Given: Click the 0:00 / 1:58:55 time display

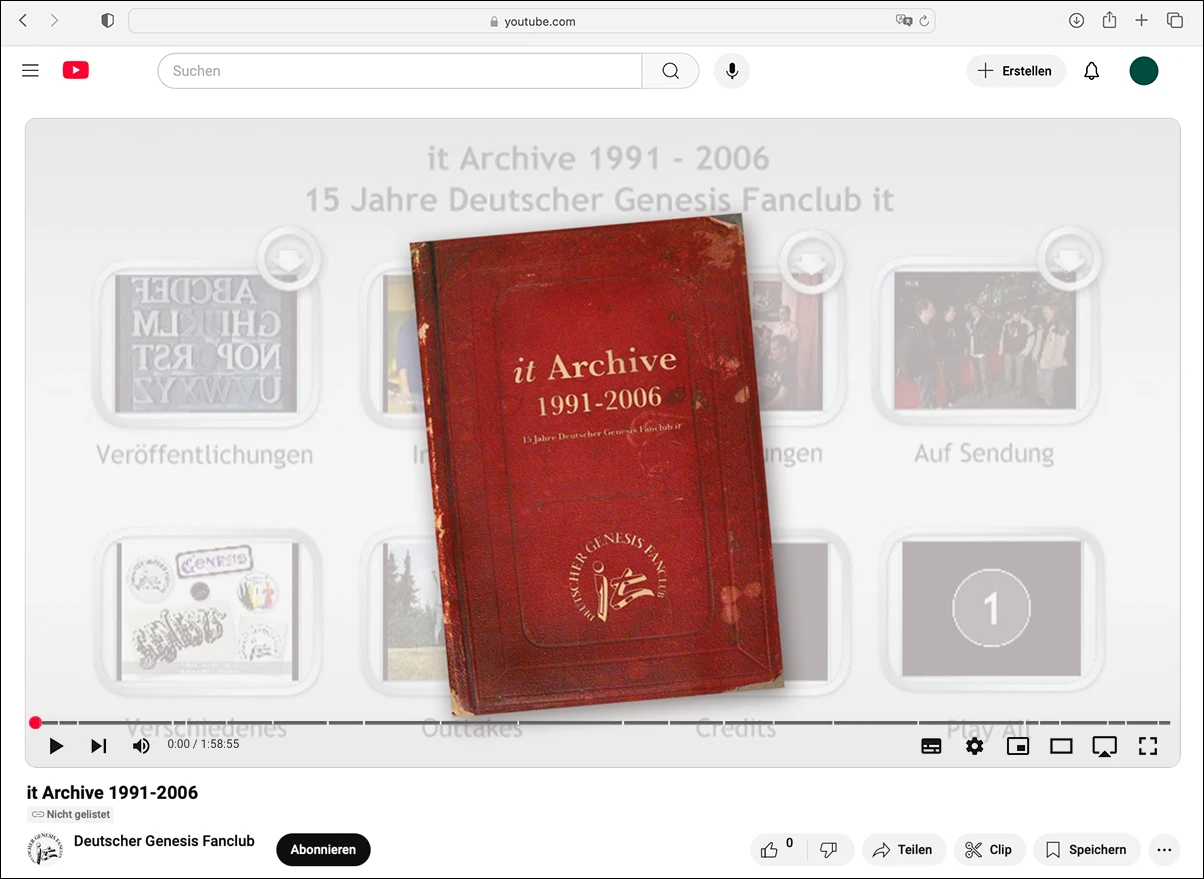Looking at the screenshot, I should pos(203,744).
